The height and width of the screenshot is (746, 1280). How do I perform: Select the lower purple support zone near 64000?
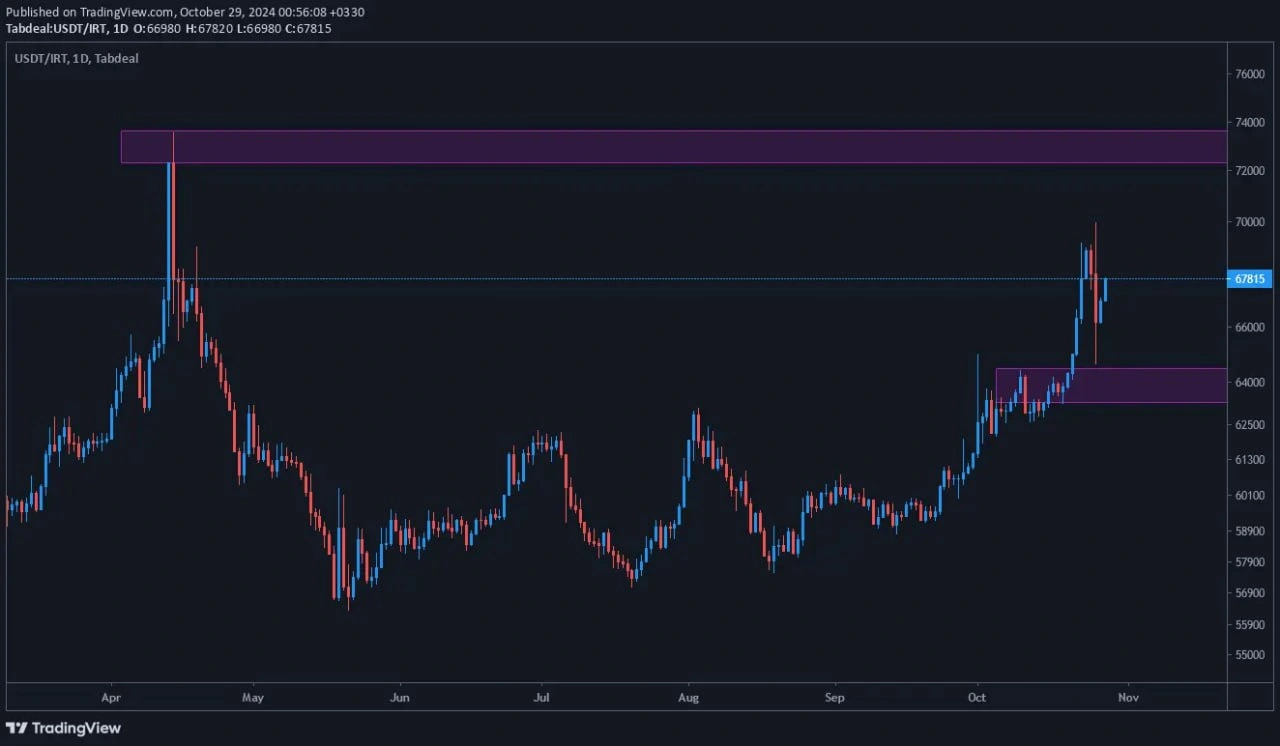[x=1111, y=386]
